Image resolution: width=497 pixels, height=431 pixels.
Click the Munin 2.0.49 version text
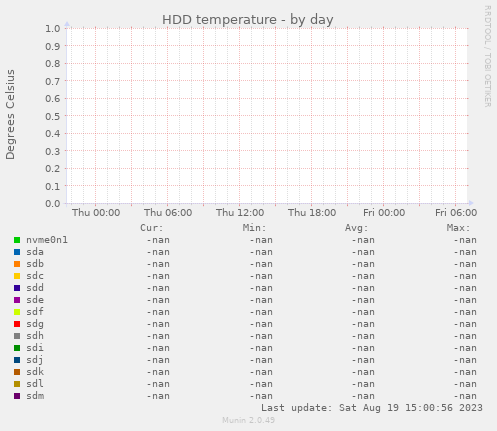(249, 420)
